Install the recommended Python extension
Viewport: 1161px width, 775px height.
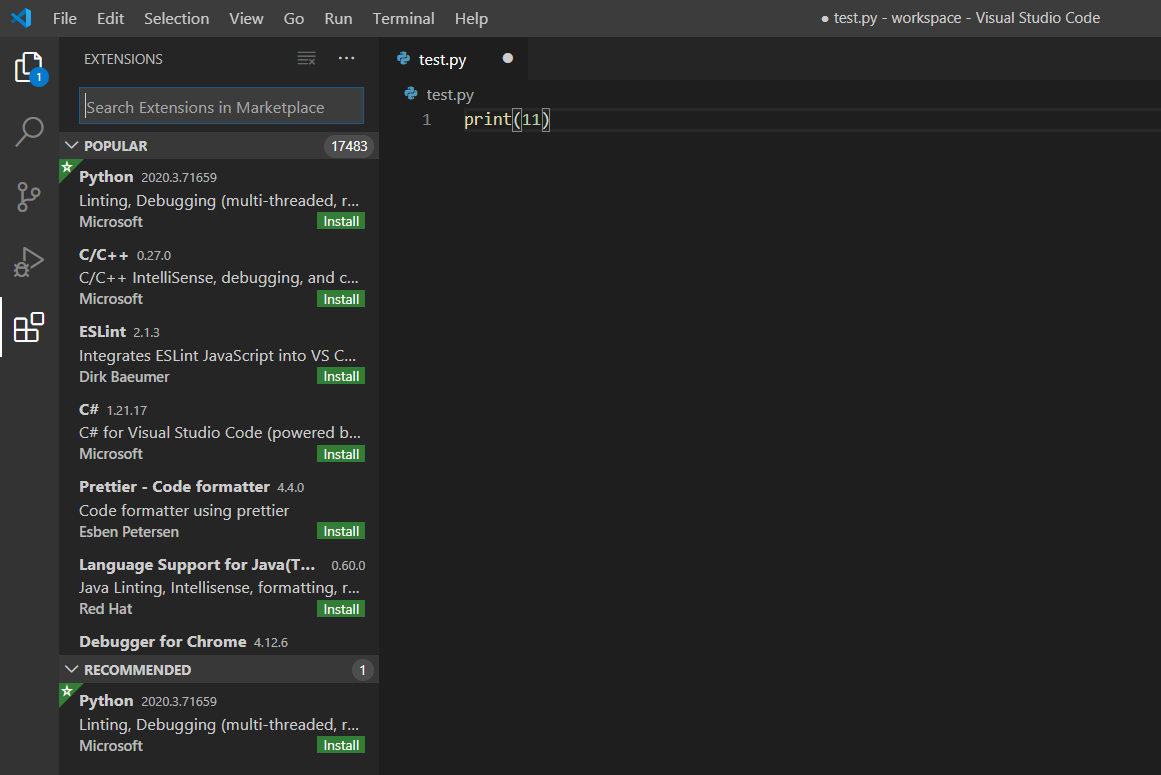click(341, 745)
